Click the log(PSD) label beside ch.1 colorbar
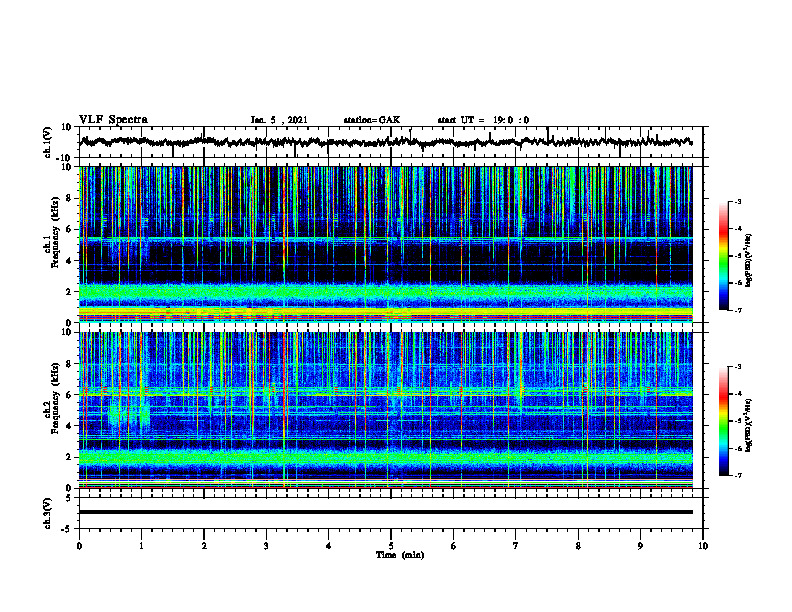Viewport: 792px width, 612px height. click(749, 261)
